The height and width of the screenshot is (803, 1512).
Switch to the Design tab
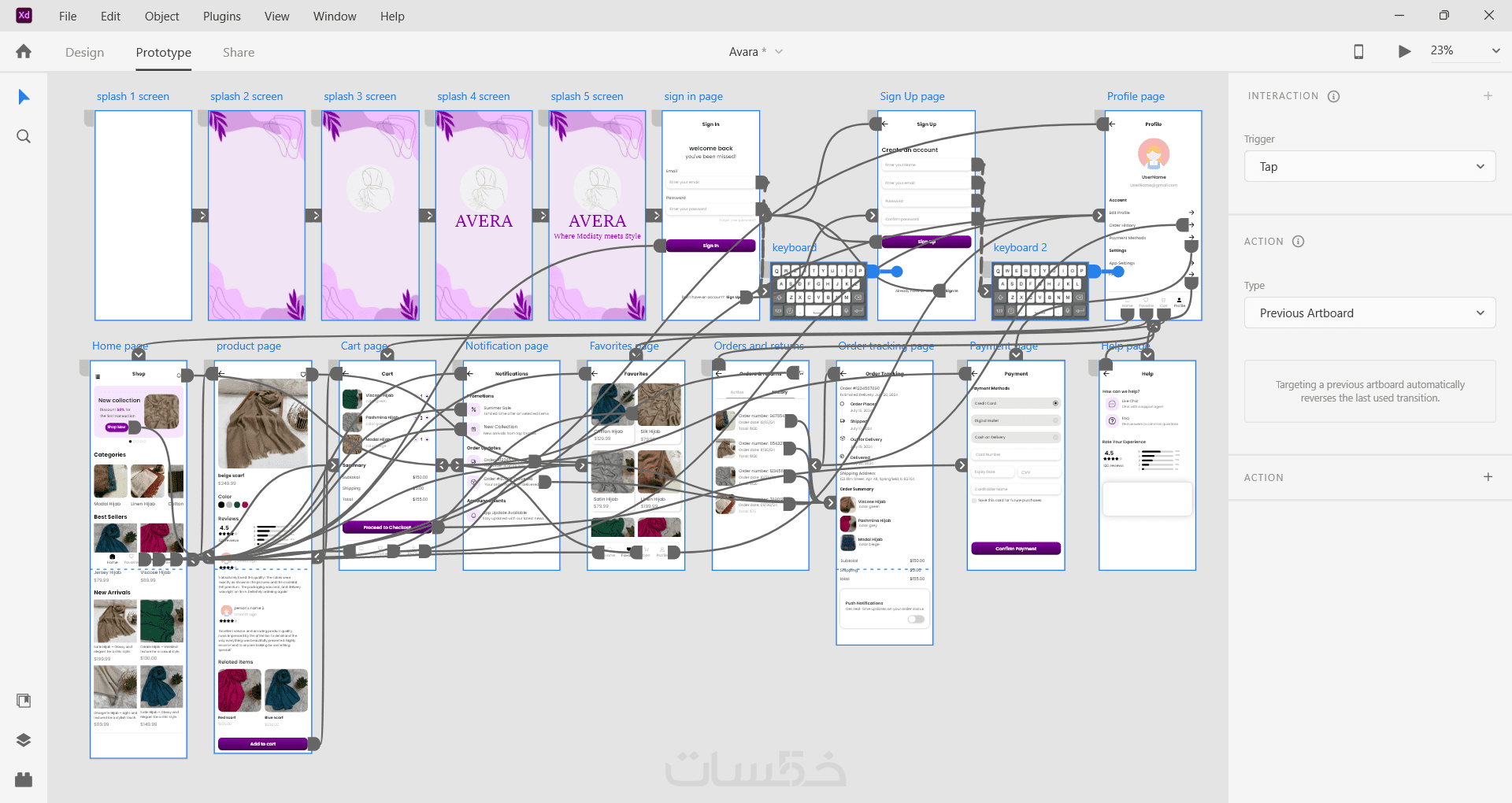pyautogui.click(x=84, y=53)
